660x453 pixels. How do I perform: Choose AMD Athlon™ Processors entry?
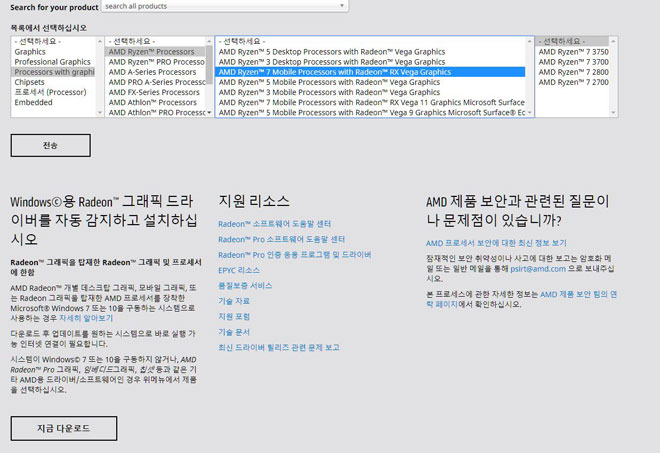click(153, 102)
